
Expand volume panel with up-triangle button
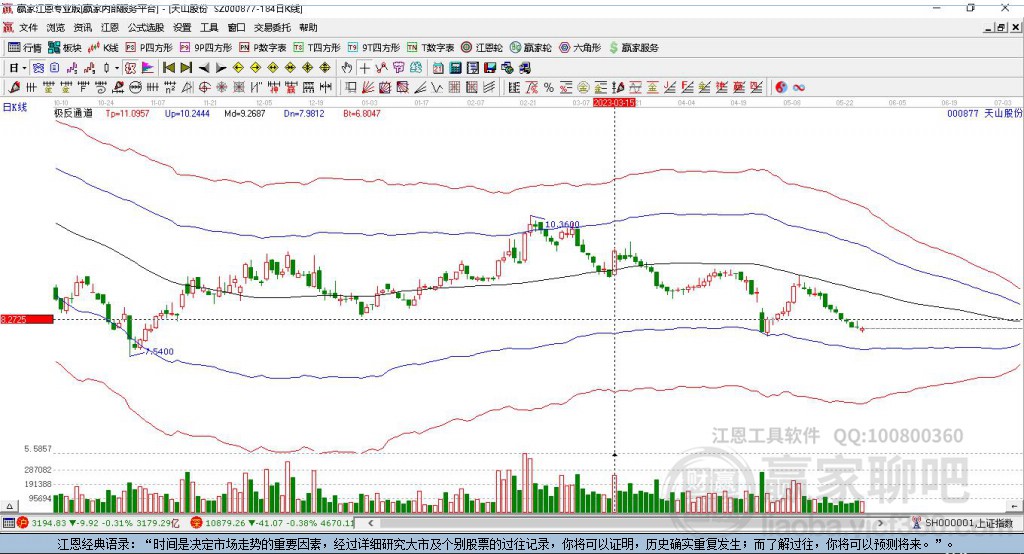9,506
